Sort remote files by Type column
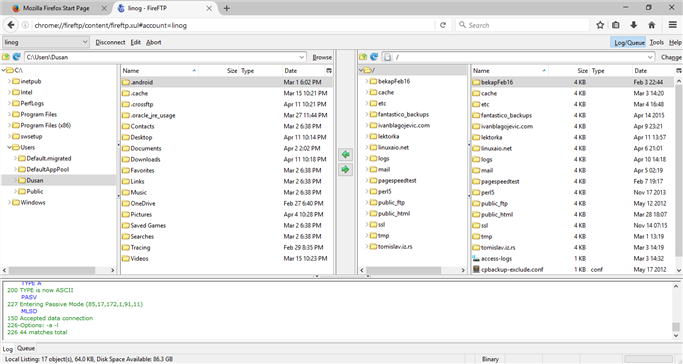The height and width of the screenshot is (364, 683). pyautogui.click(x=611, y=71)
